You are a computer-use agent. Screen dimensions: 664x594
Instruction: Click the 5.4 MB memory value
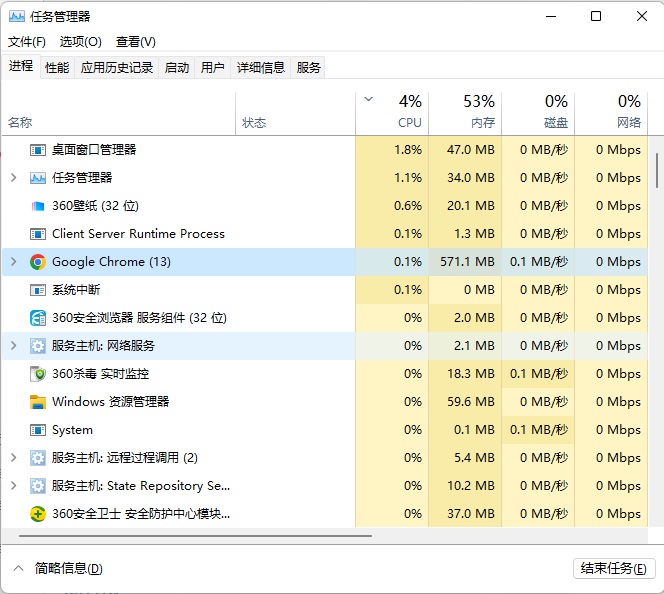point(474,458)
